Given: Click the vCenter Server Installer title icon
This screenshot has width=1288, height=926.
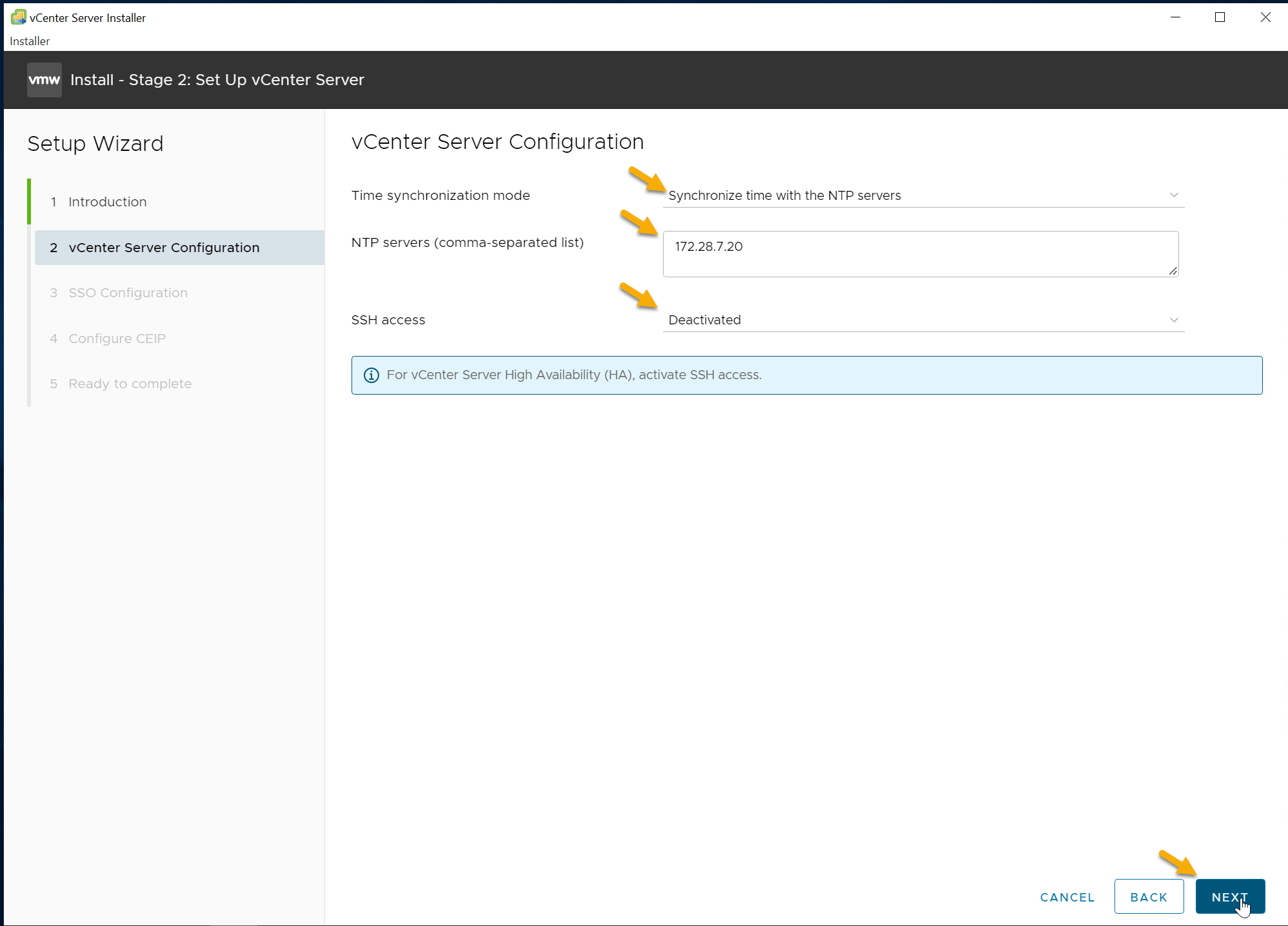Looking at the screenshot, I should coord(19,17).
